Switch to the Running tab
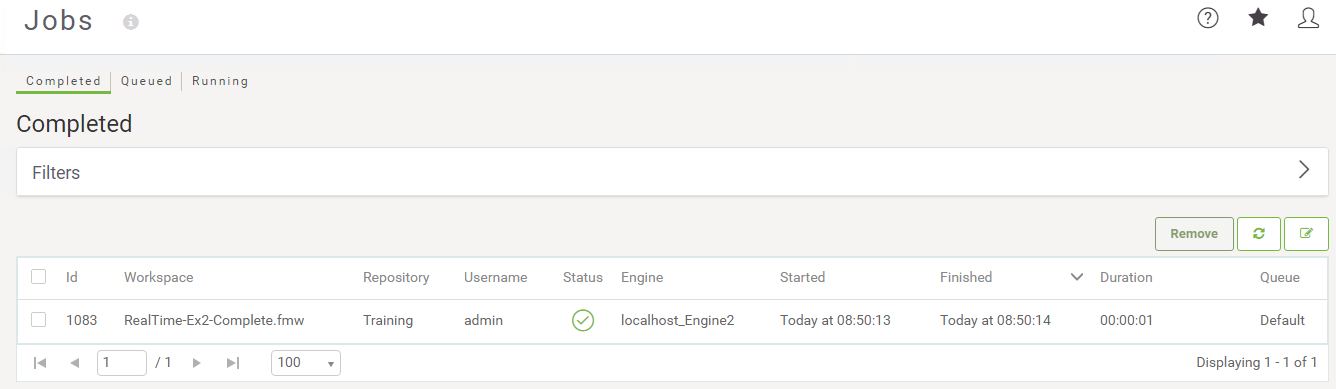The image size is (1336, 389). pos(220,81)
